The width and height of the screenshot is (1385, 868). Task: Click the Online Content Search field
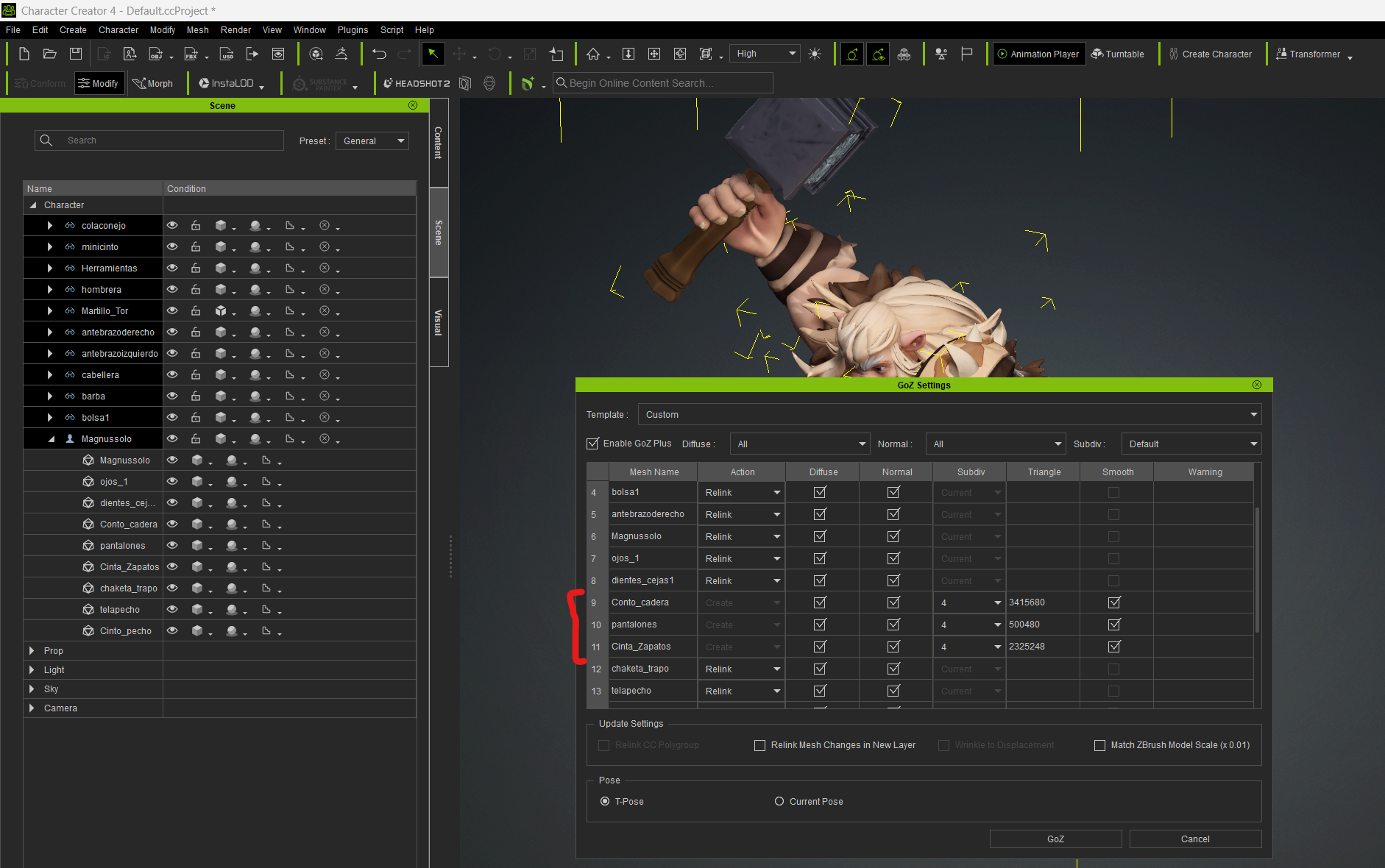[x=663, y=83]
